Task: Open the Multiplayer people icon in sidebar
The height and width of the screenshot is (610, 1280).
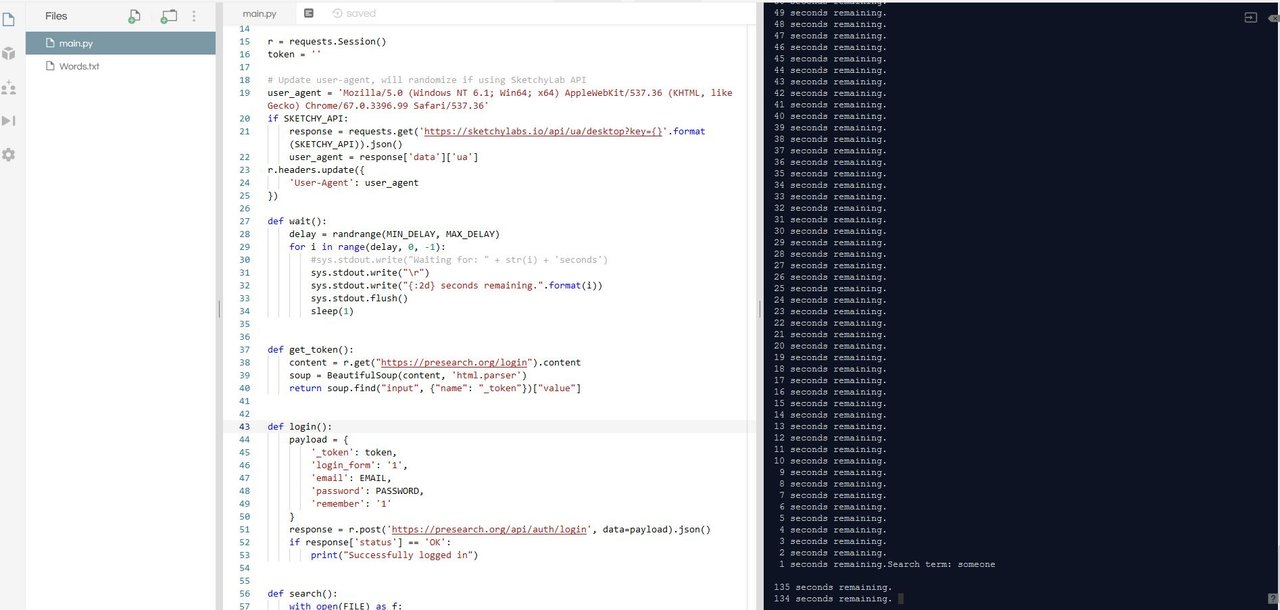Action: (9, 87)
